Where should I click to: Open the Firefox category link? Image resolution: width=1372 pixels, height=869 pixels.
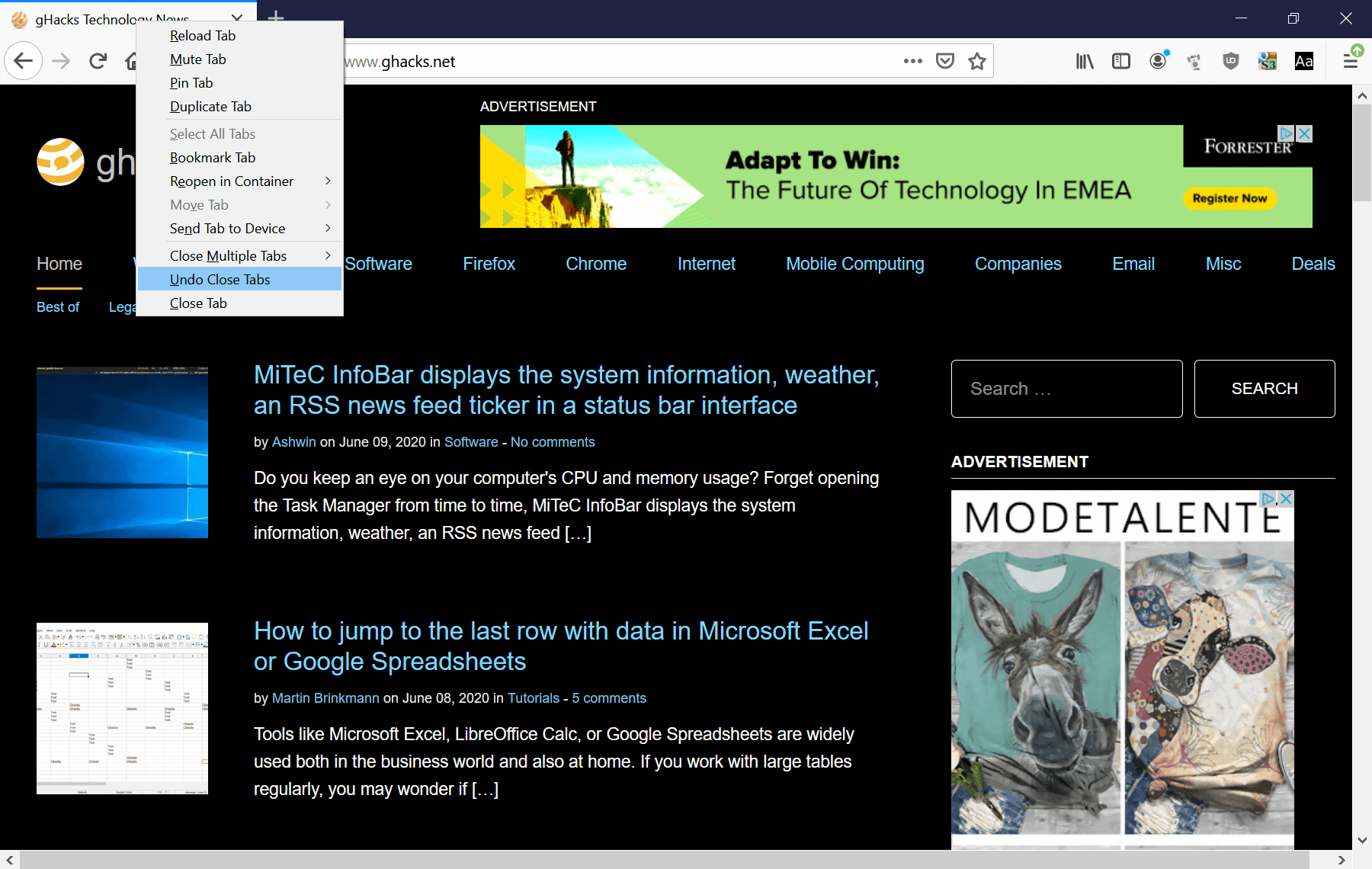tap(489, 264)
